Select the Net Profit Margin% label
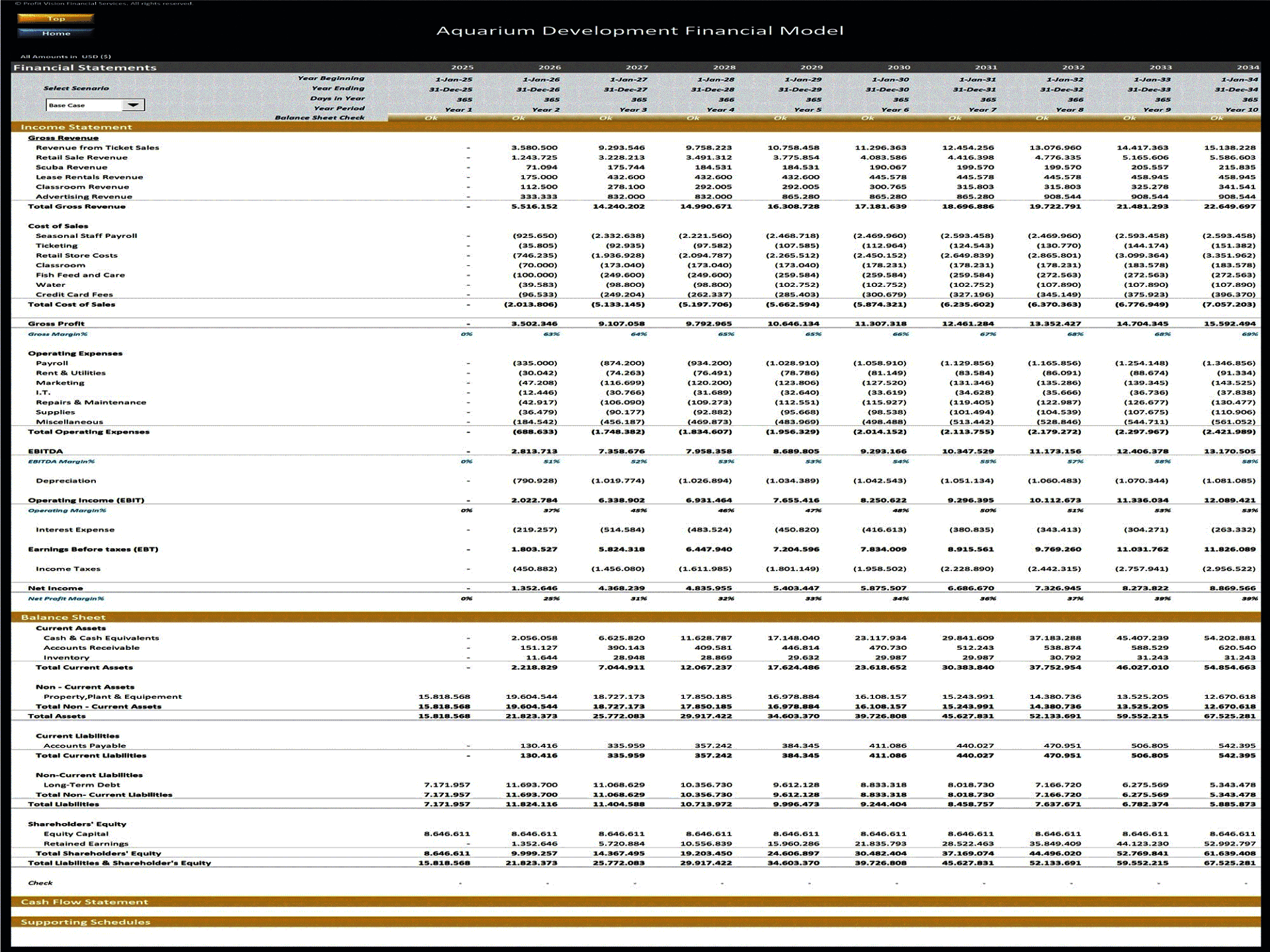1270x952 pixels. click(65, 599)
